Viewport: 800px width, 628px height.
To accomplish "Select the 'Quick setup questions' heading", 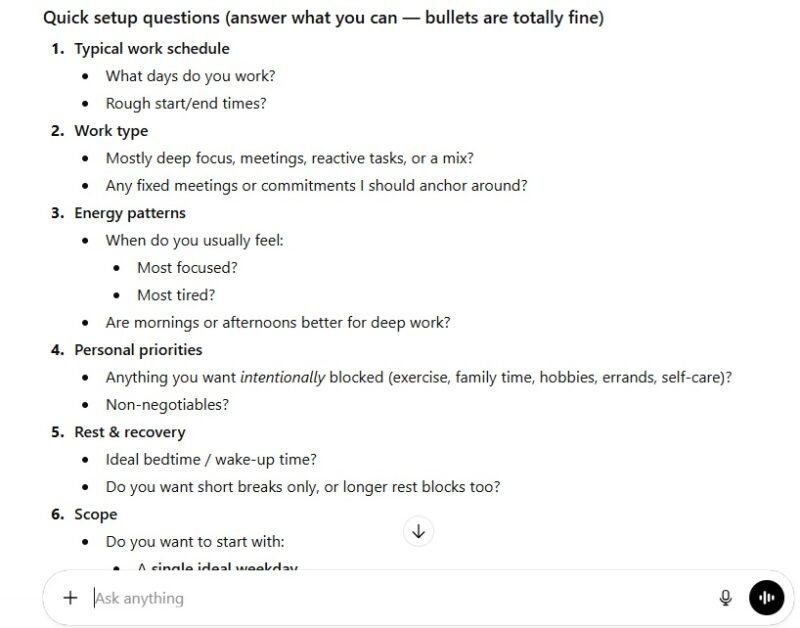I will tap(322, 17).
